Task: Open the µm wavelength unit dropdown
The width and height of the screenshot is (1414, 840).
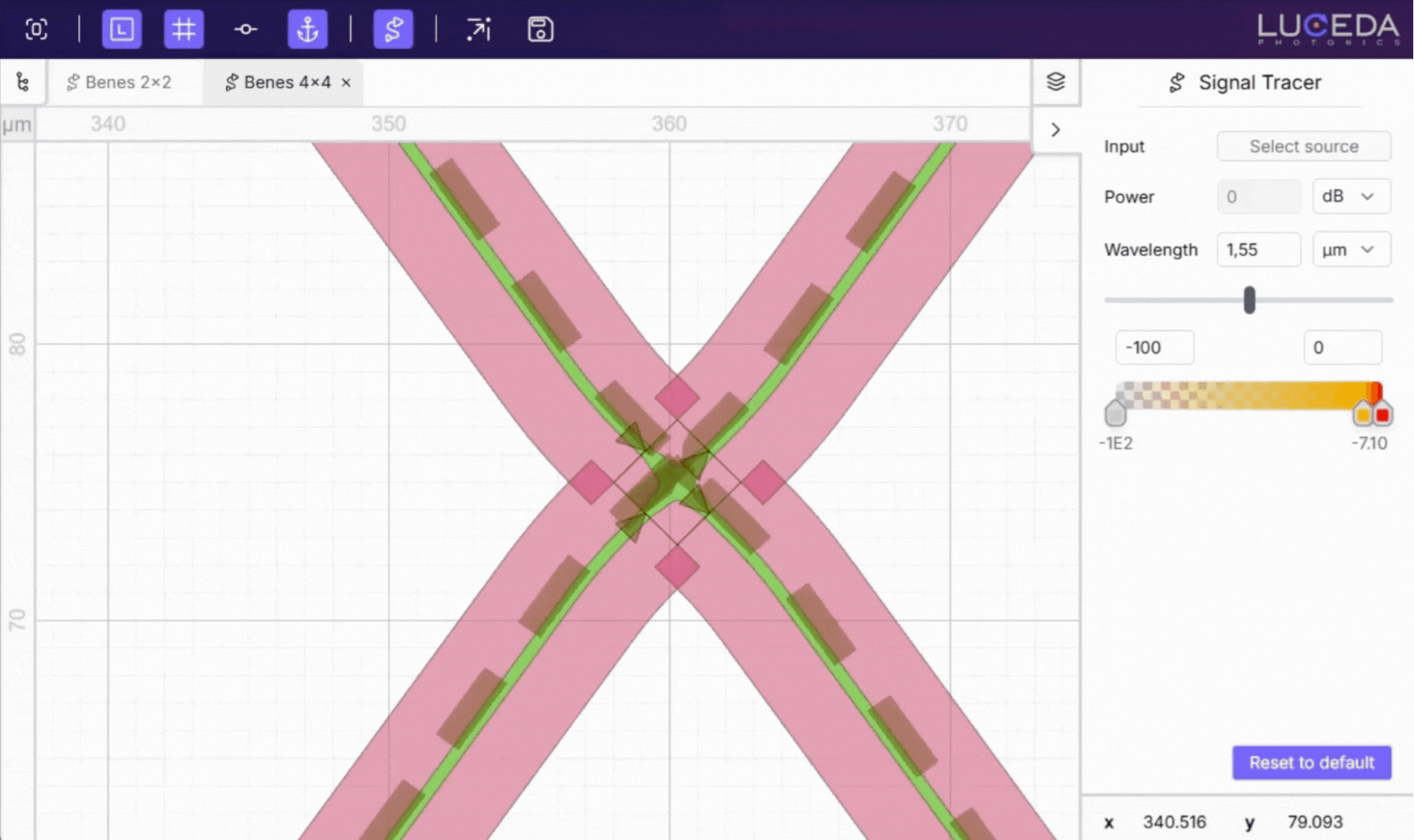Action: click(1351, 250)
